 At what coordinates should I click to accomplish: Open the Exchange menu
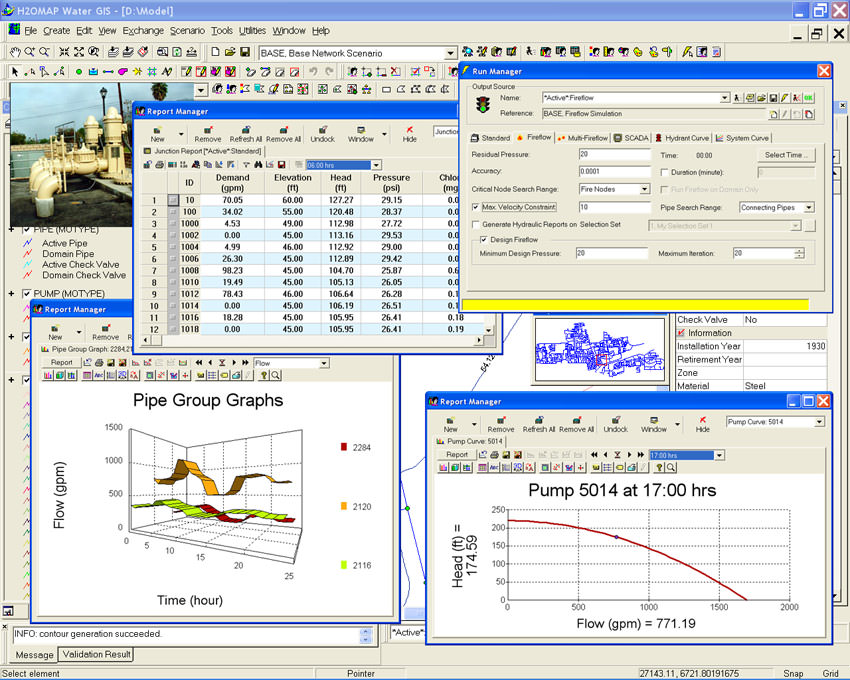pos(143,31)
